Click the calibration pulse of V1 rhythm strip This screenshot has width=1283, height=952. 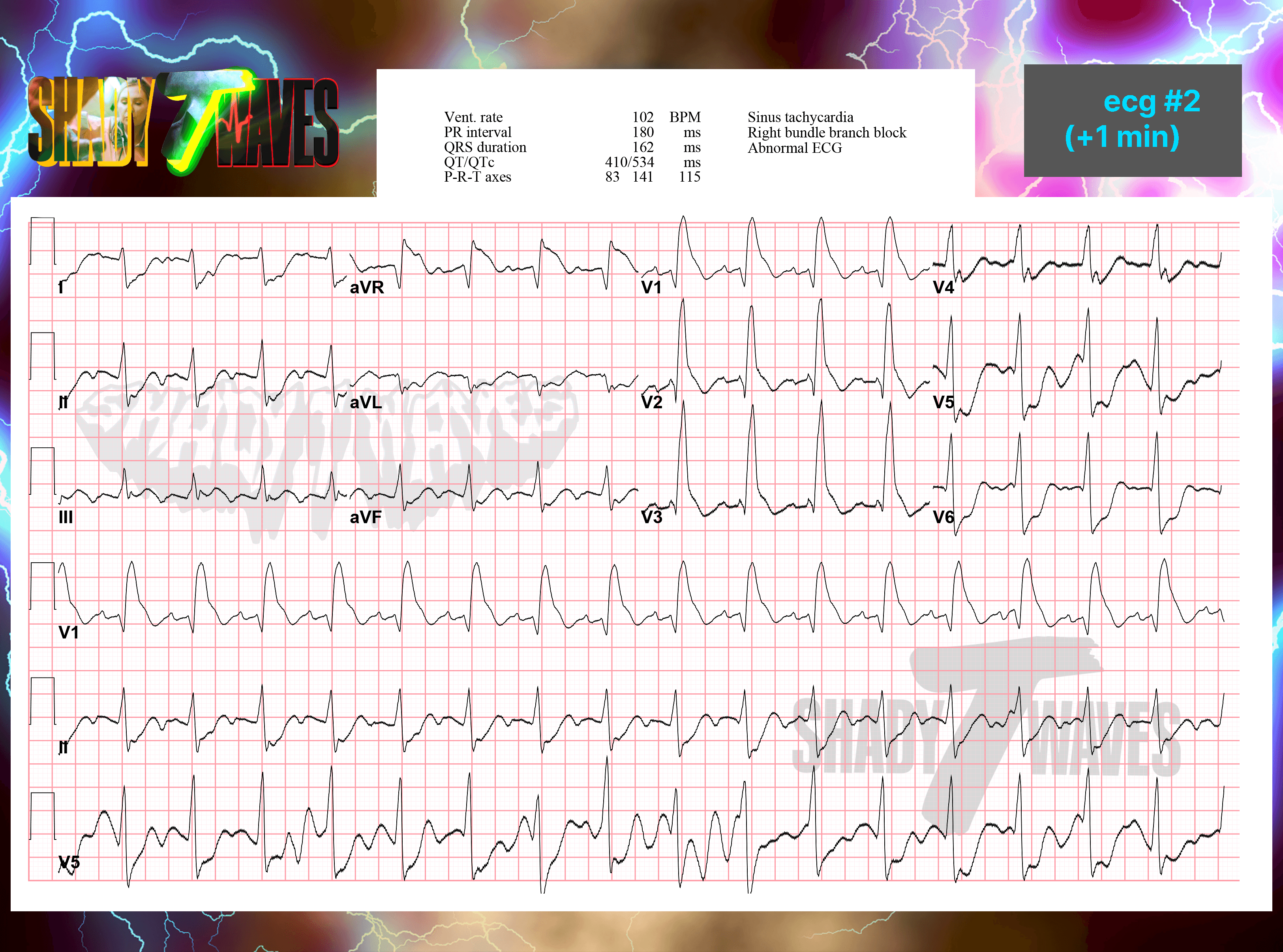(x=43, y=586)
